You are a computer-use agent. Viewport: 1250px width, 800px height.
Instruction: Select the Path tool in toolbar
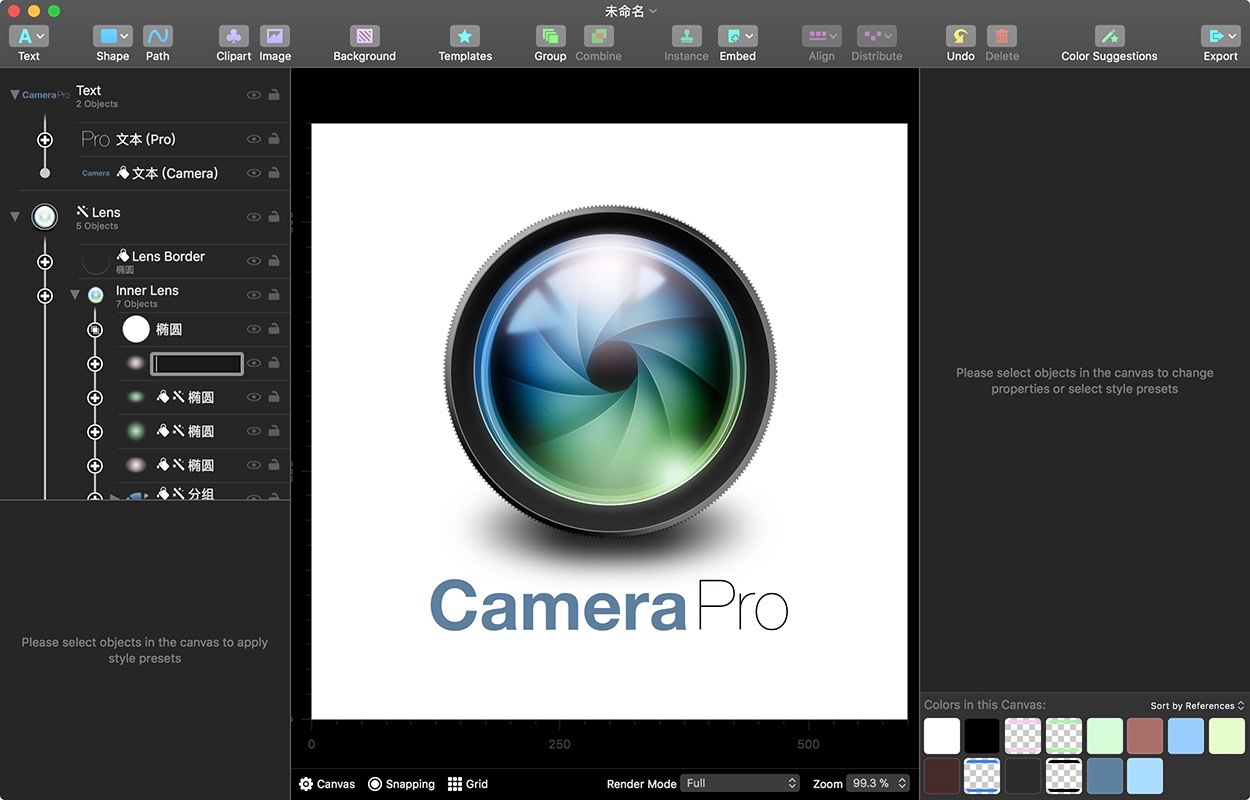157,37
